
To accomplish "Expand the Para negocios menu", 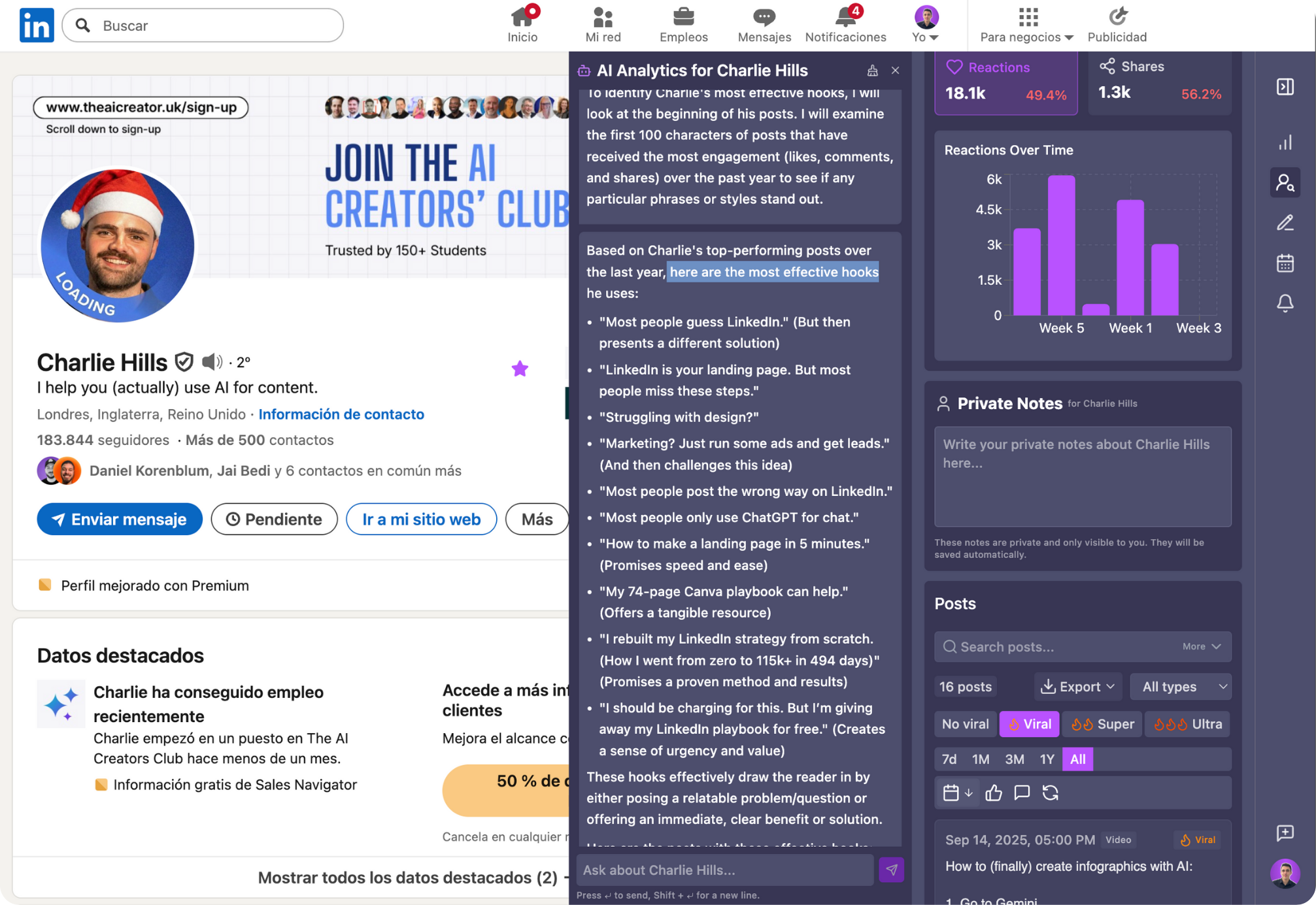I will click(x=1026, y=25).
